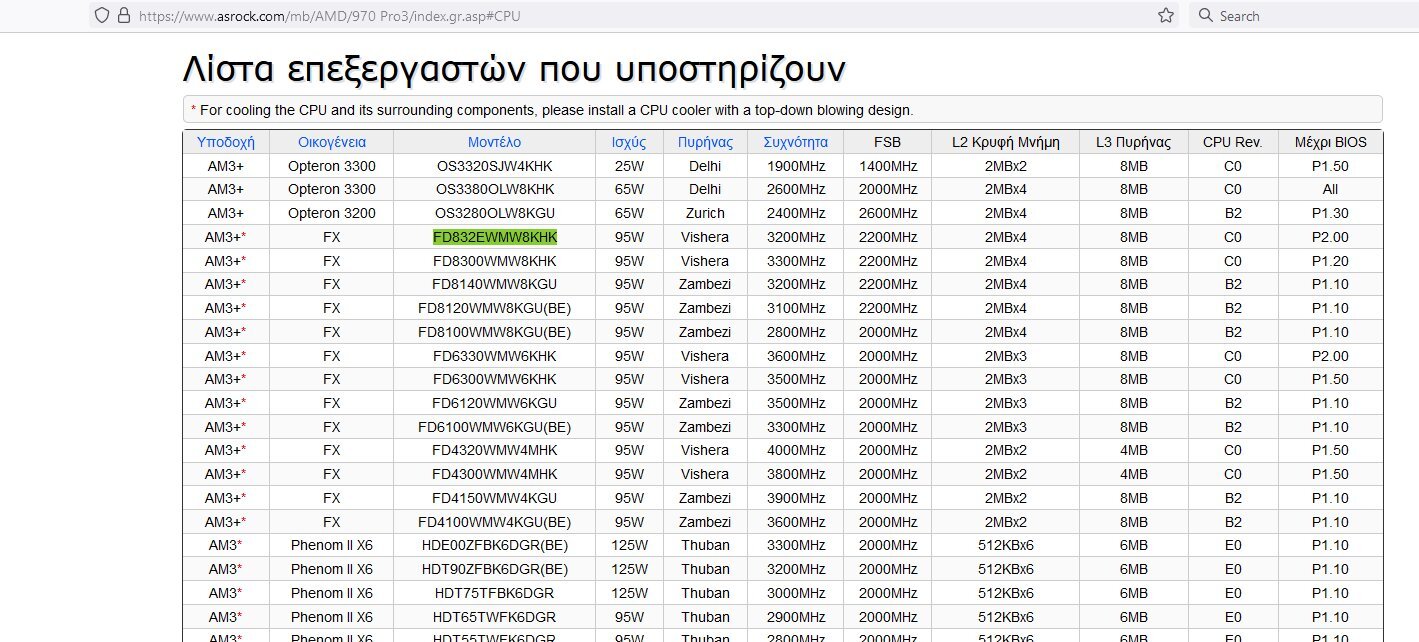Select model FD4320WMW4MHK

click(x=495, y=450)
